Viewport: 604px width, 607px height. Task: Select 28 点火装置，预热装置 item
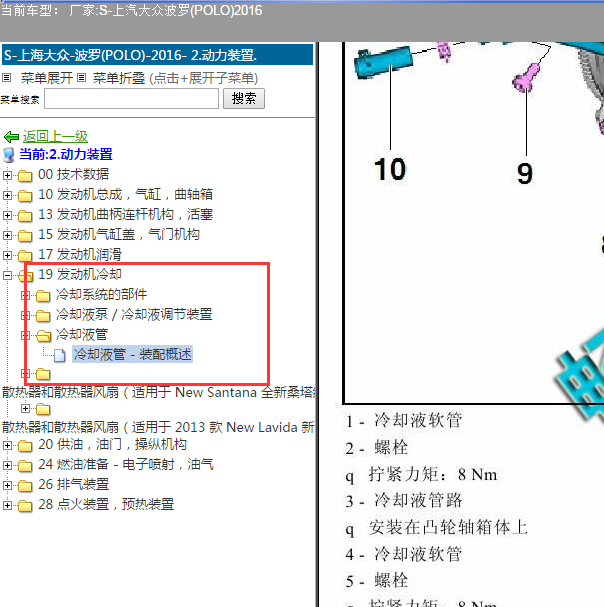point(106,504)
